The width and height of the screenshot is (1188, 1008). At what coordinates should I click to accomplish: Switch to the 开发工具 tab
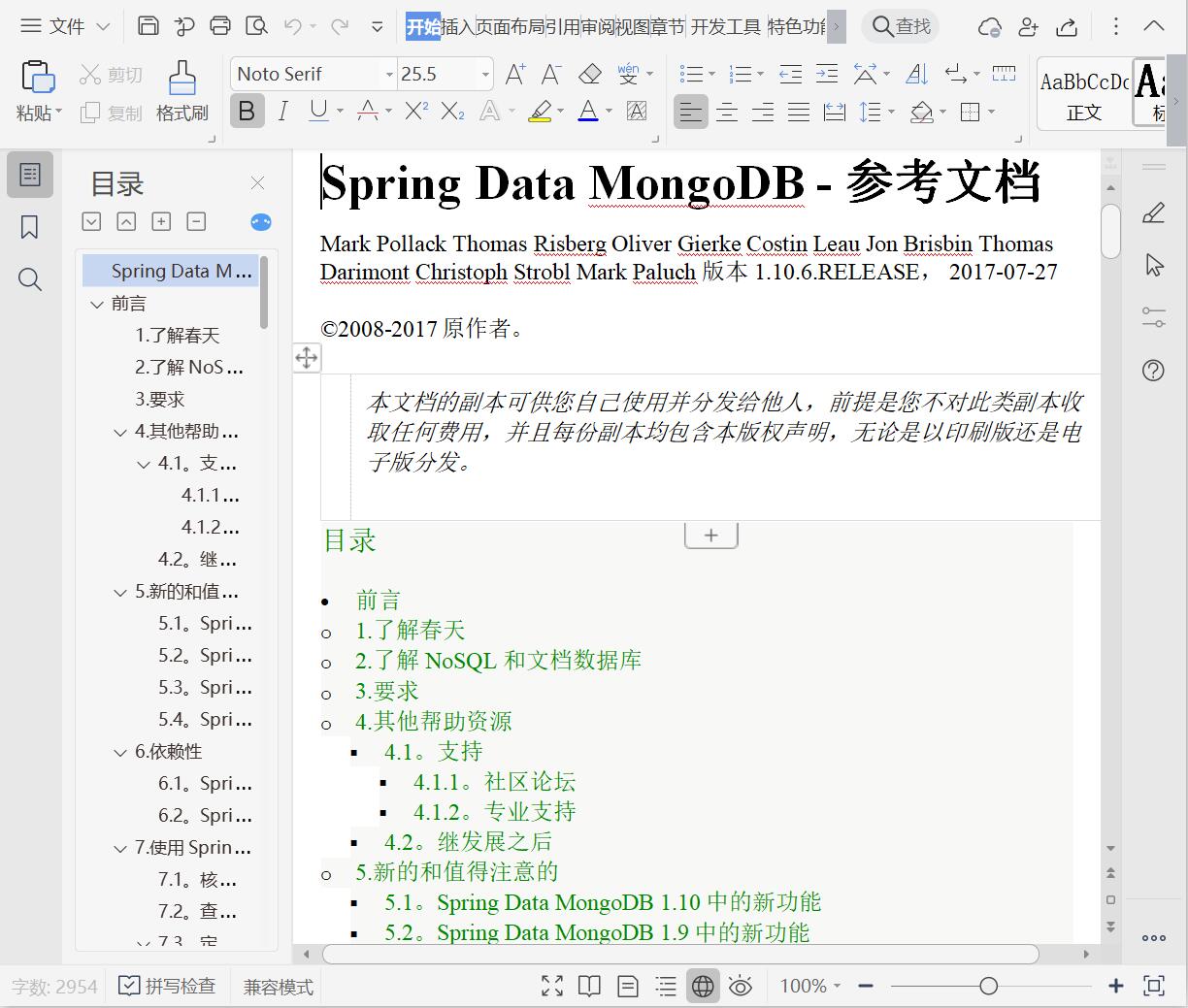[725, 26]
